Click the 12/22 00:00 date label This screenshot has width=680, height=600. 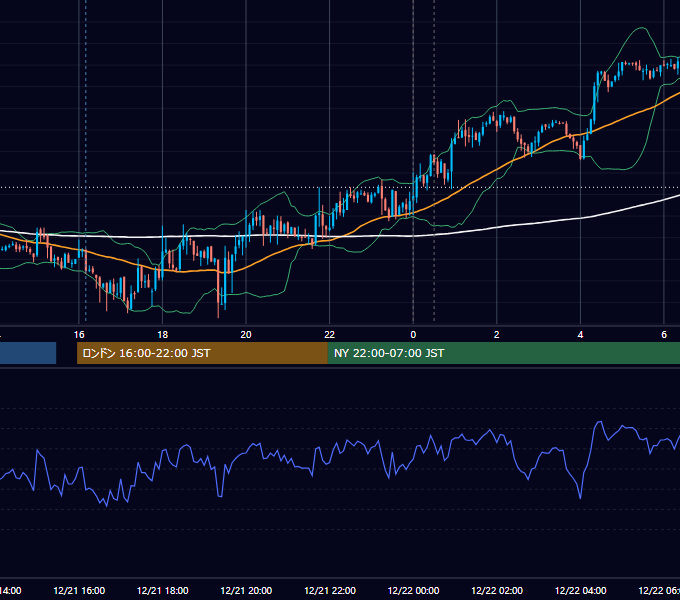[413, 590]
